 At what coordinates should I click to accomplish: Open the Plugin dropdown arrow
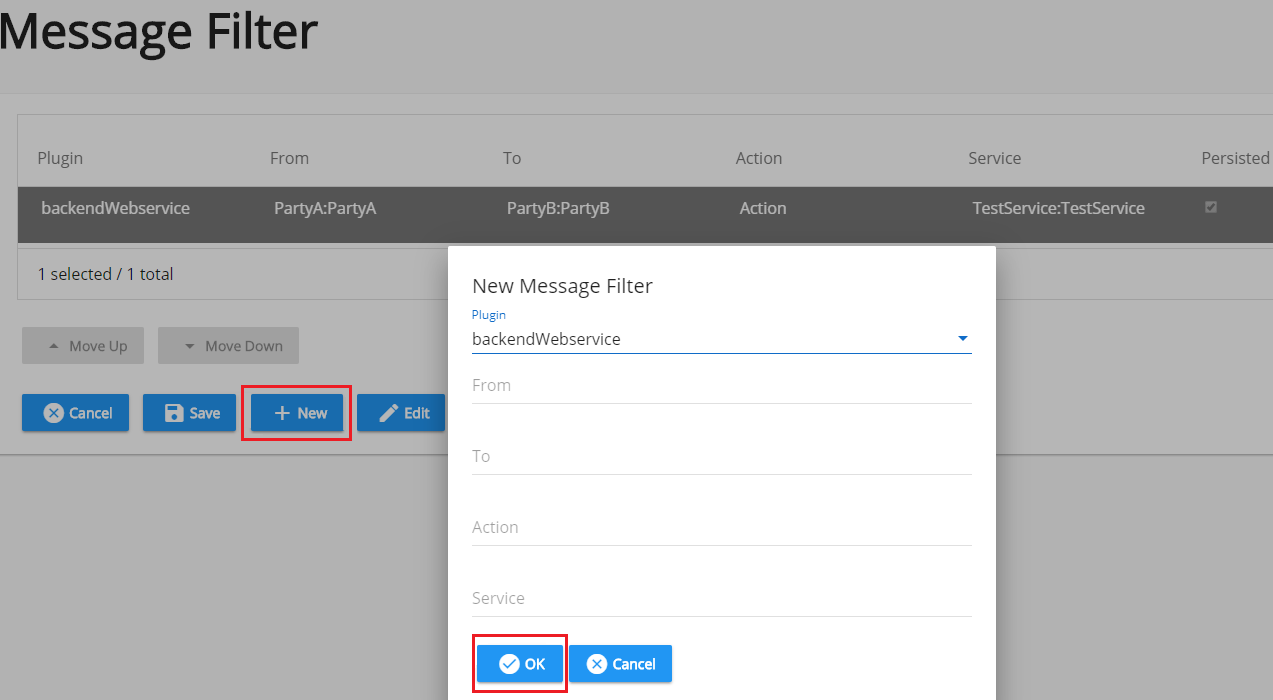click(962, 339)
